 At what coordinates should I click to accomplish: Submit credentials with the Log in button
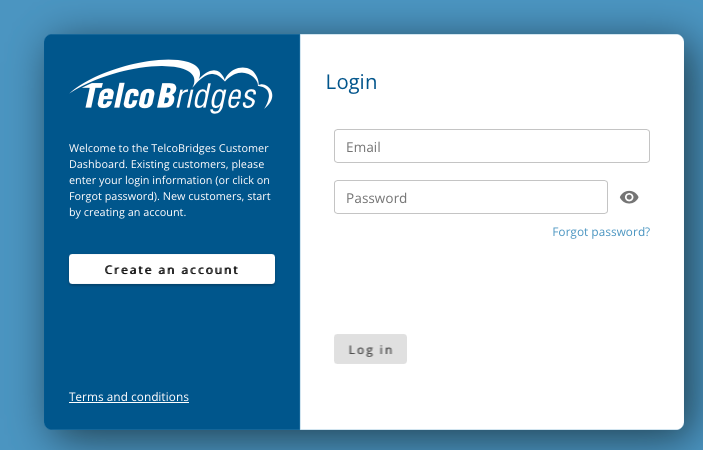(370, 349)
